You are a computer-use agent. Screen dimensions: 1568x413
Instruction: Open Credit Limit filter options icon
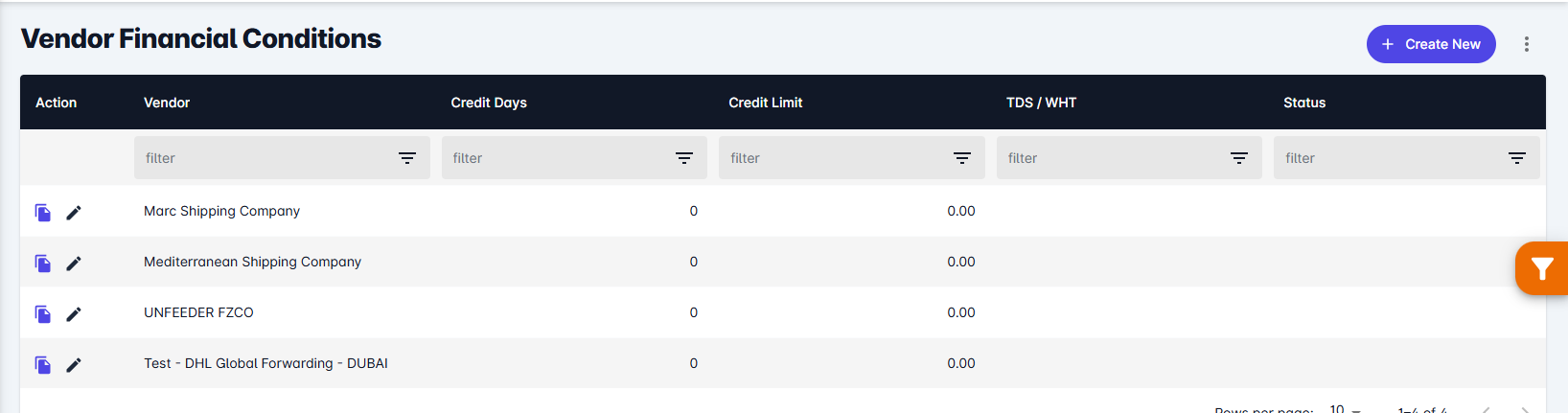pos(962,158)
